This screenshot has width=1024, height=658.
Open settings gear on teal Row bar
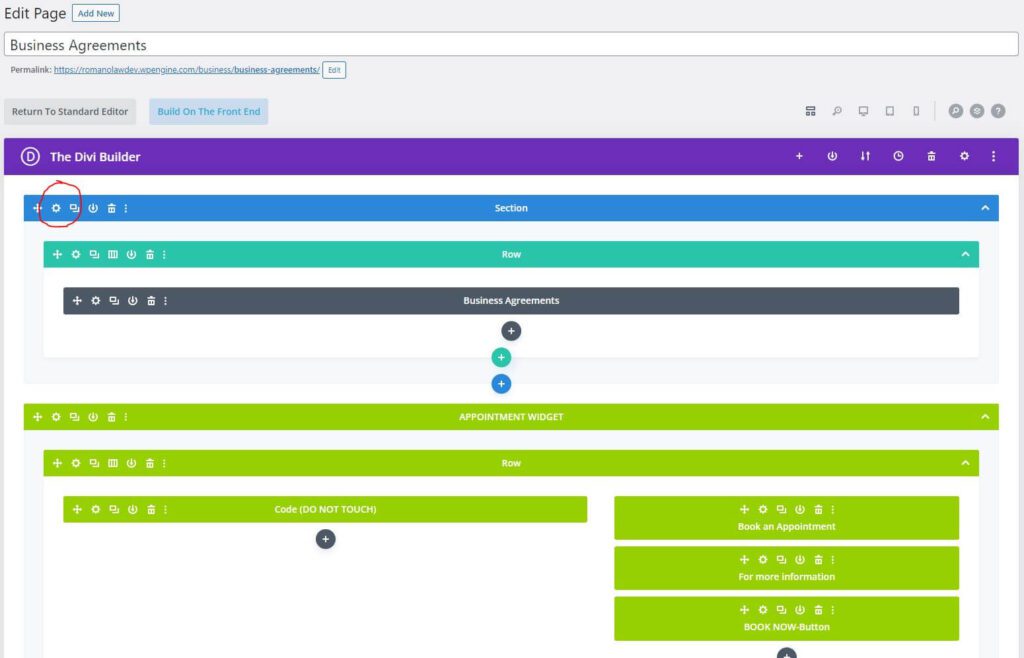[x=76, y=255]
